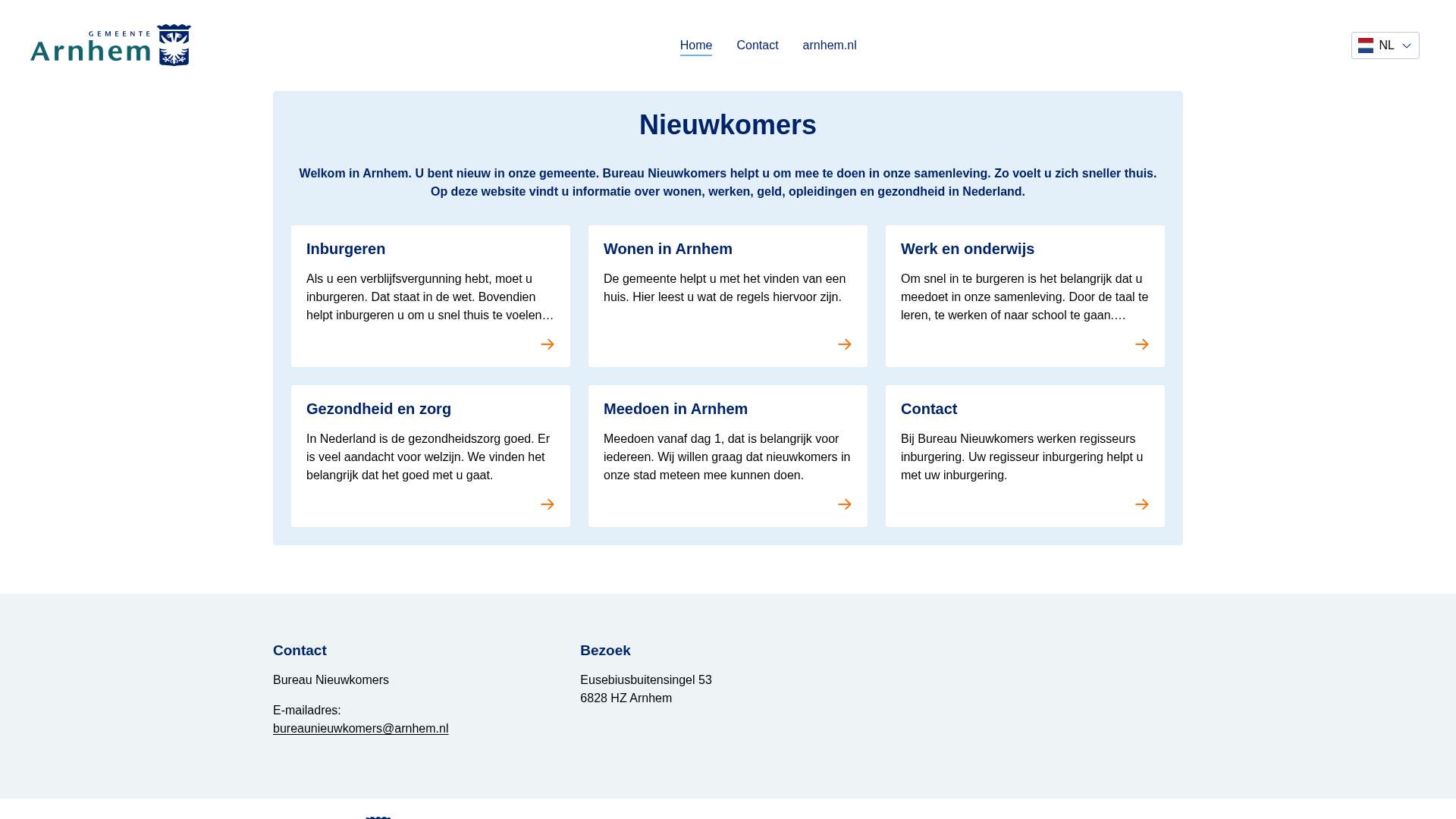Click the arrow icon on Inburgeren card
The height and width of the screenshot is (819, 1456).
coord(548,344)
